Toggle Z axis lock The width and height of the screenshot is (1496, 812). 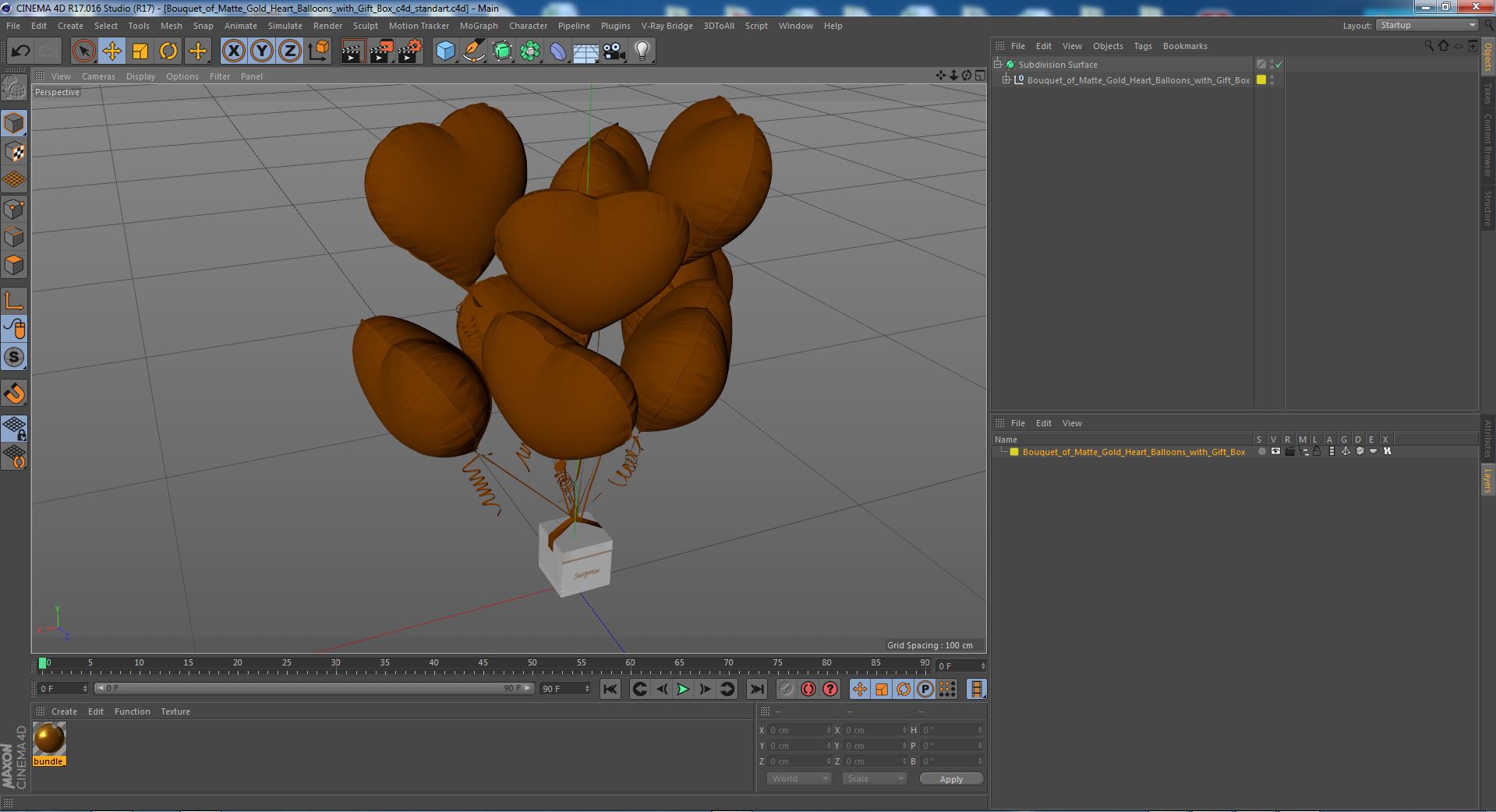coord(289,51)
